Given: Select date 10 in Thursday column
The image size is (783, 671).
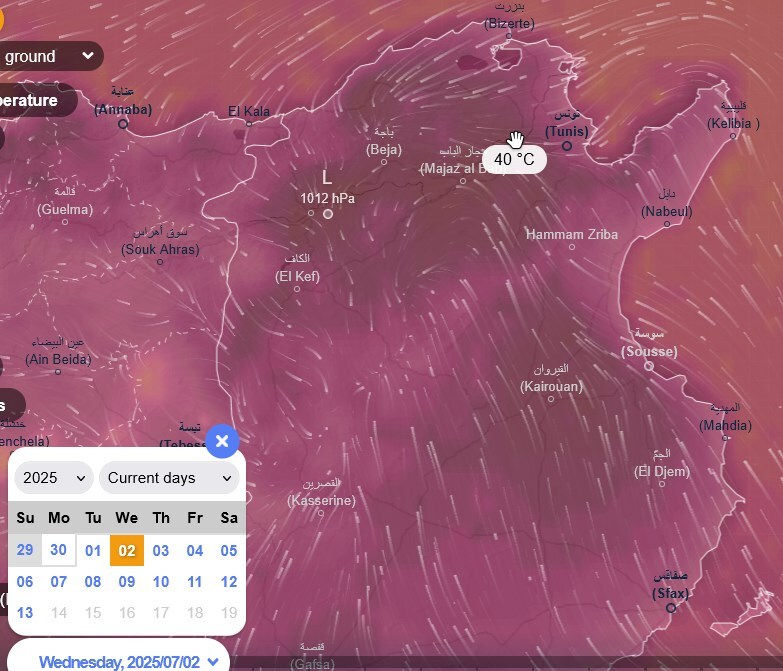Looking at the screenshot, I should [x=161, y=582].
